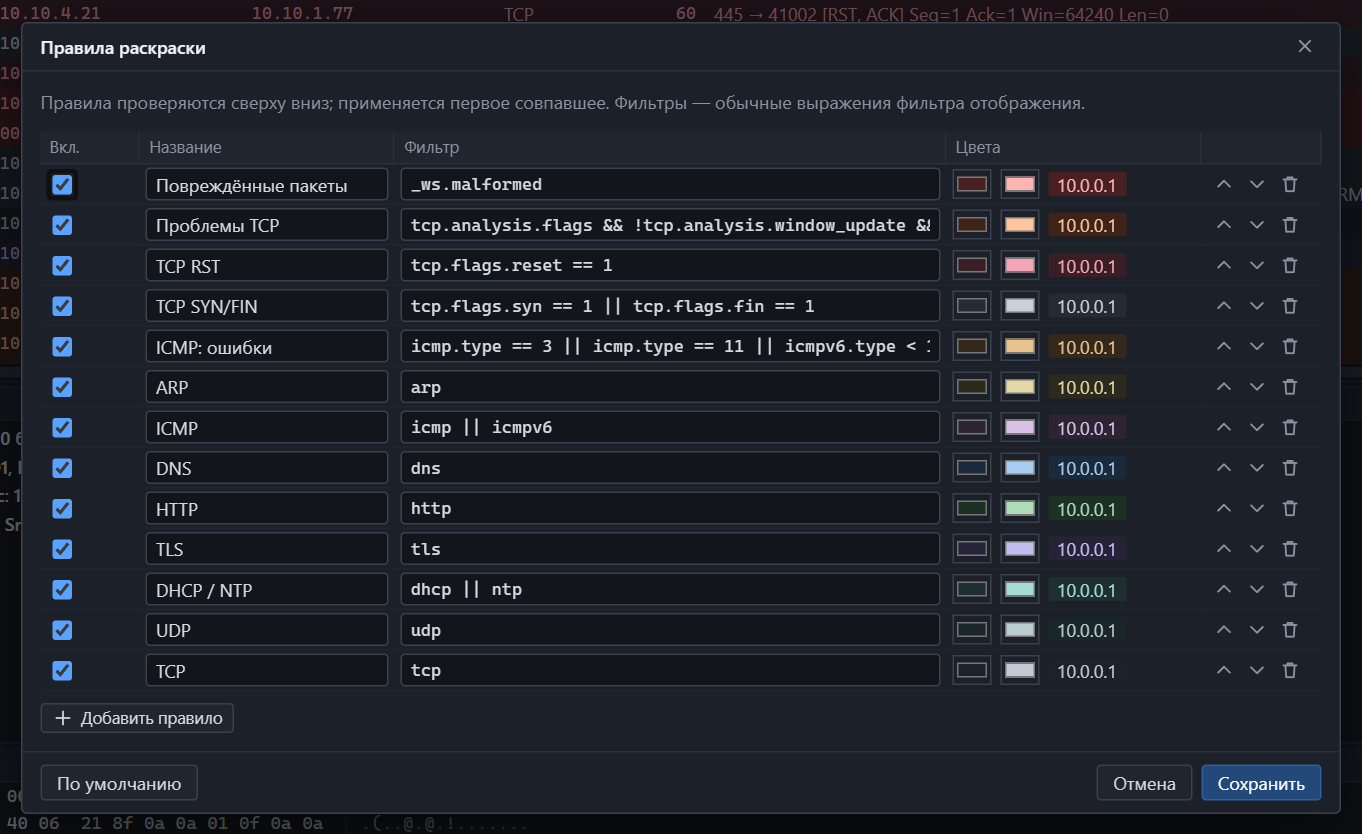The height and width of the screenshot is (834, 1362).
Task: Move the TLS rule down
Action: (1257, 549)
